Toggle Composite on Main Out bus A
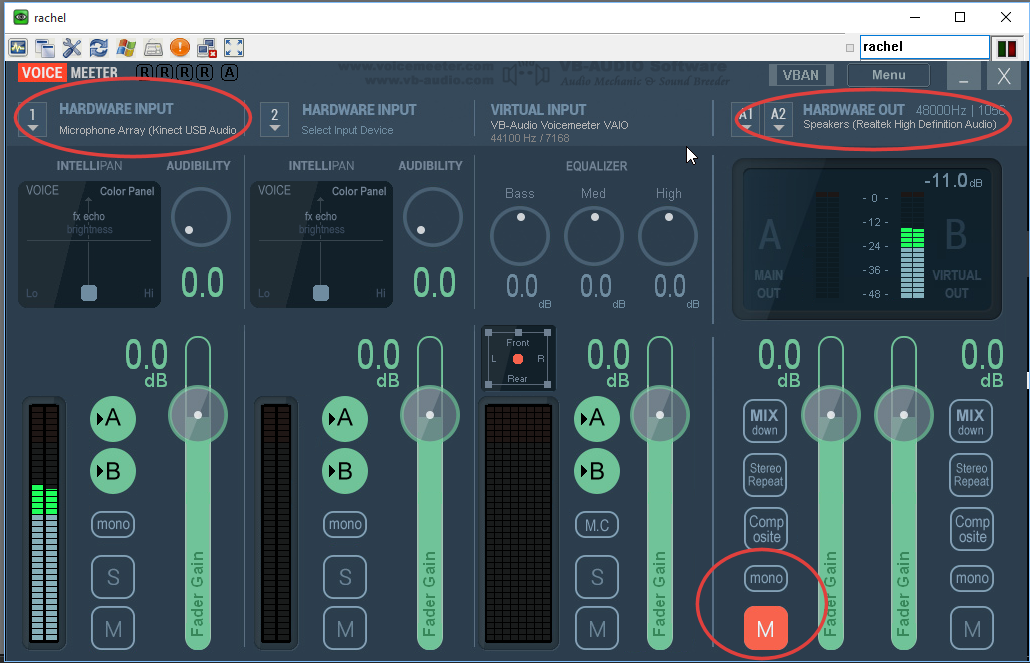This screenshot has height=663, width=1030. click(766, 529)
